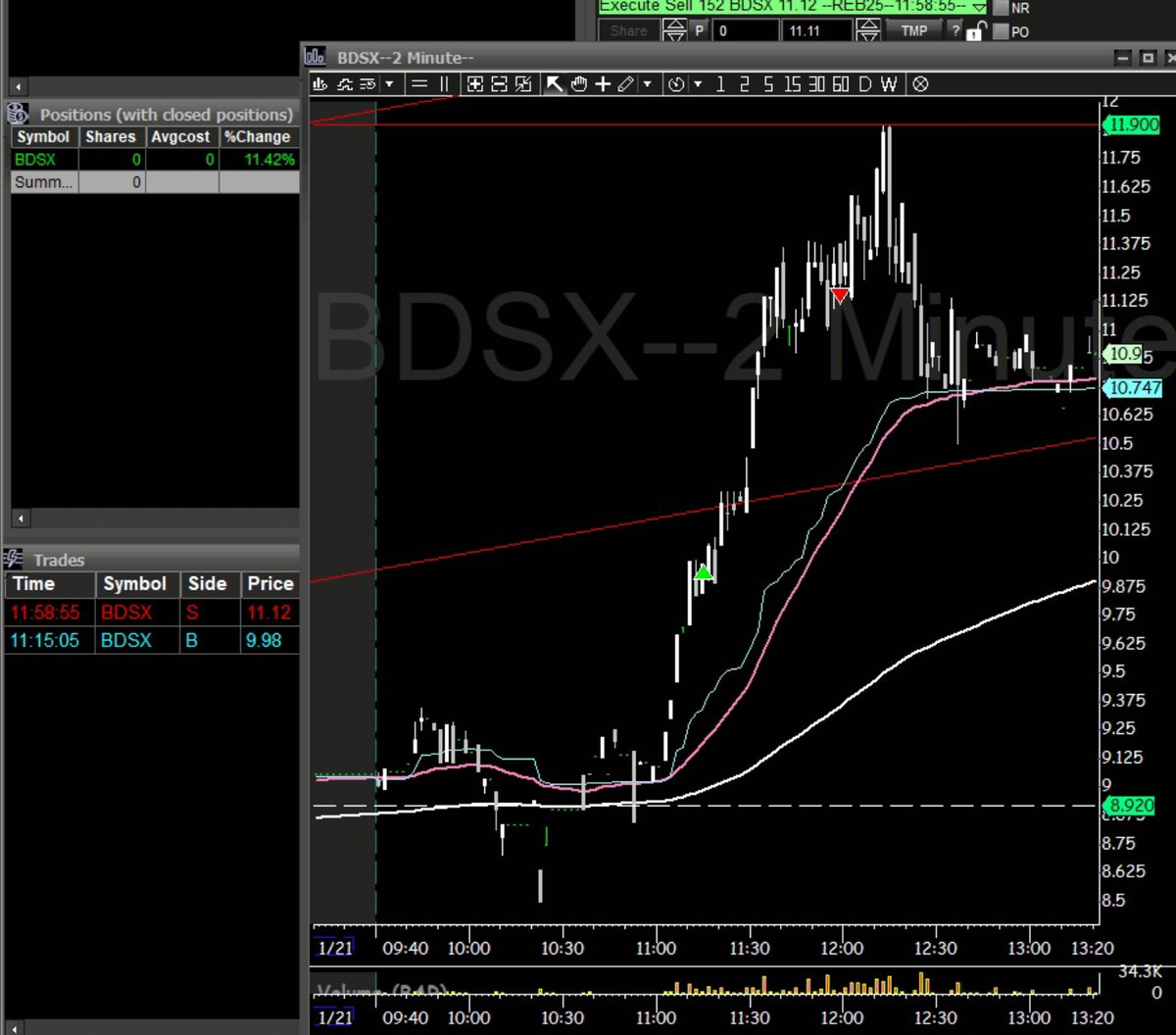
Task: Open the pencil tool dropdown arrow
Action: tap(649, 84)
